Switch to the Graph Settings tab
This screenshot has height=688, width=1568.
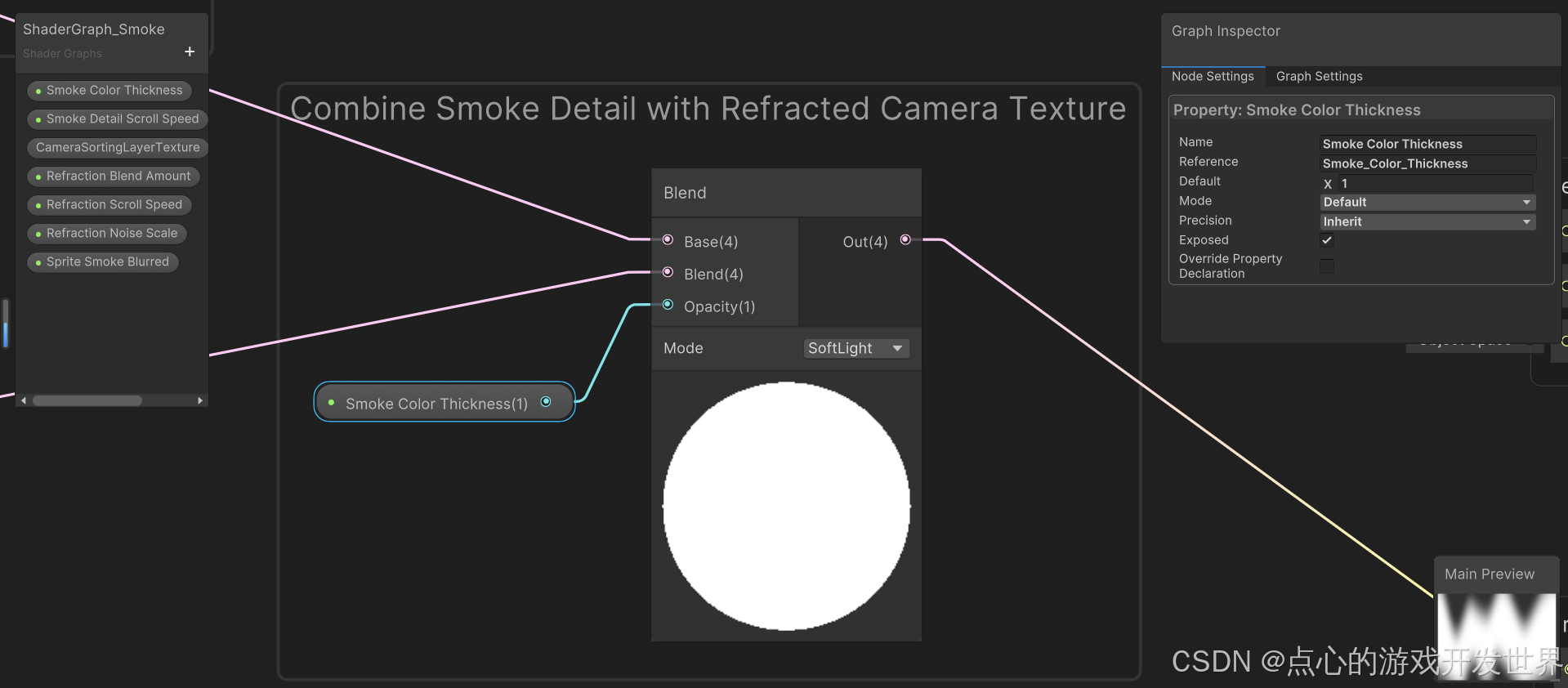tap(1319, 76)
